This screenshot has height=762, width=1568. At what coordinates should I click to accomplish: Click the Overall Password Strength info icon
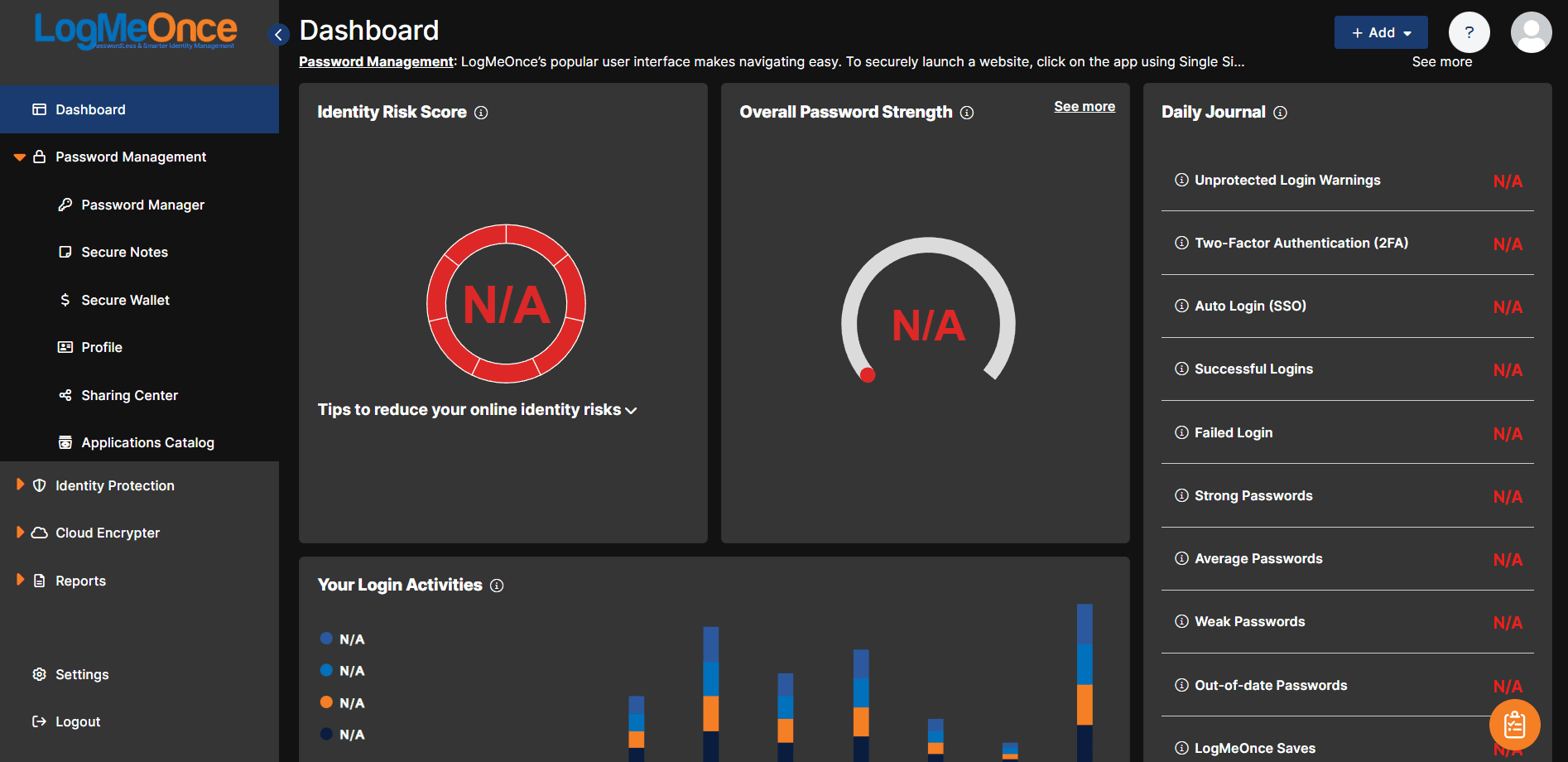pos(967,113)
